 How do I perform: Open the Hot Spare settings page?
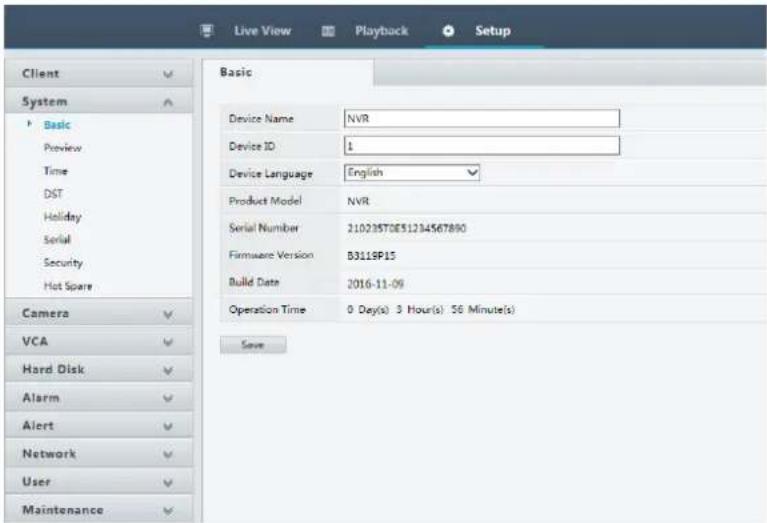click(68, 286)
